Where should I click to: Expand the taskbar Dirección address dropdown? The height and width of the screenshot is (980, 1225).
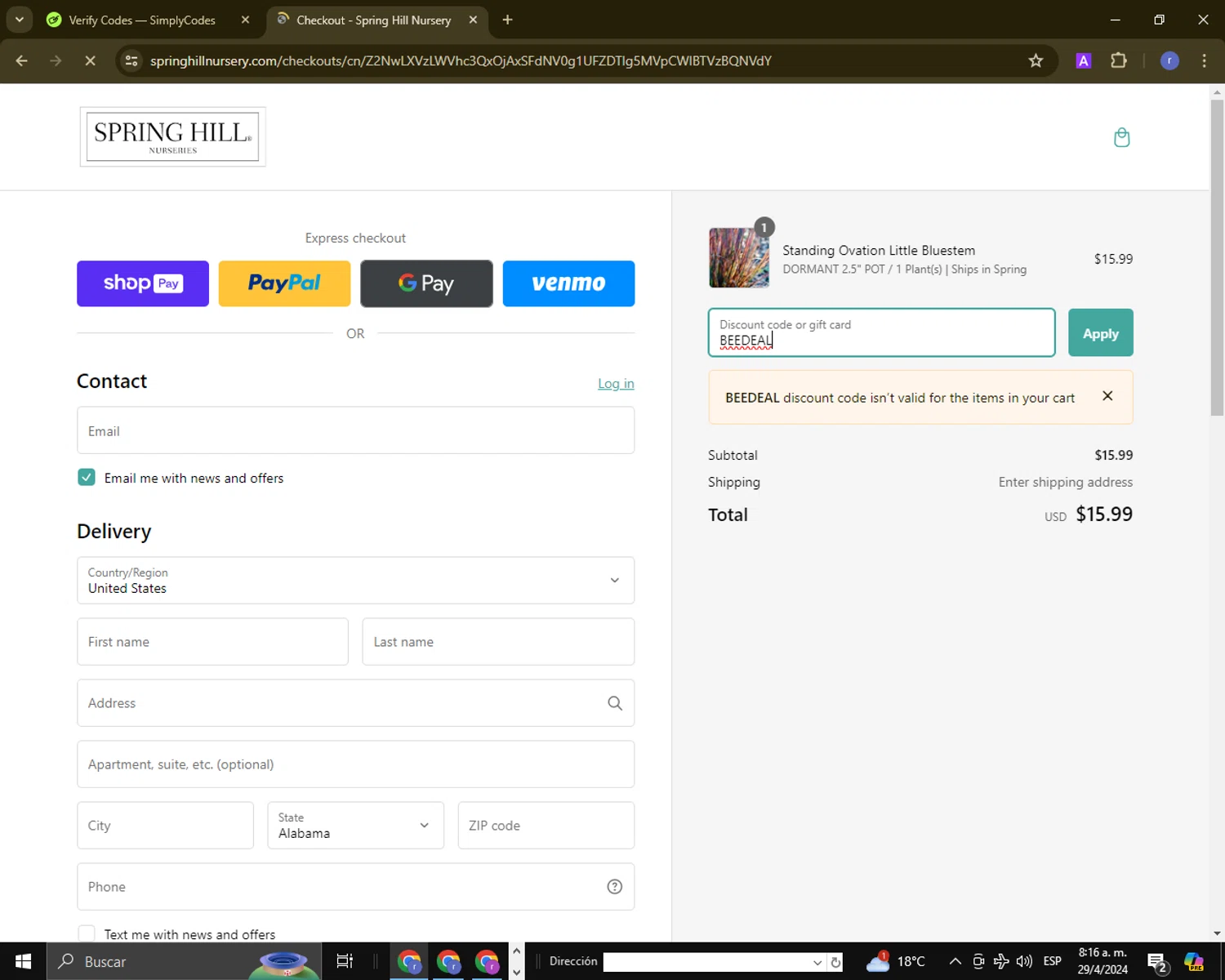click(x=817, y=962)
